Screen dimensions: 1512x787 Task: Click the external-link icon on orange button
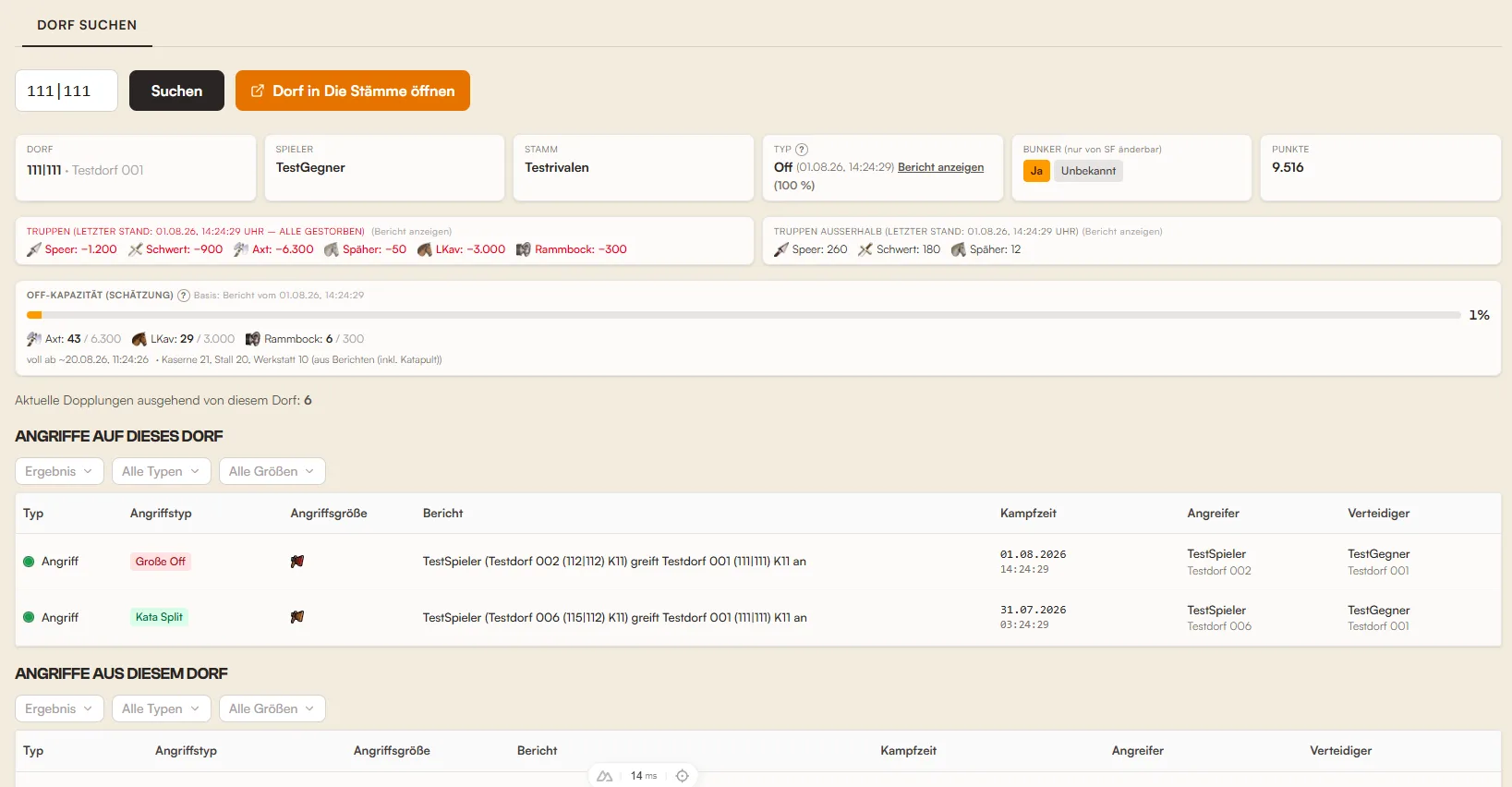click(258, 91)
